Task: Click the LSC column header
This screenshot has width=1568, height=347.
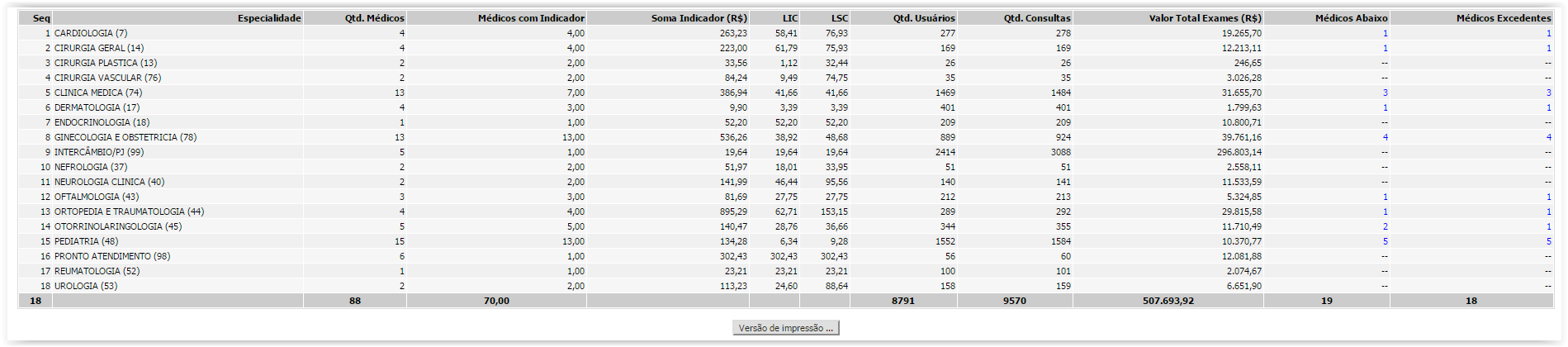Action: 840,18
